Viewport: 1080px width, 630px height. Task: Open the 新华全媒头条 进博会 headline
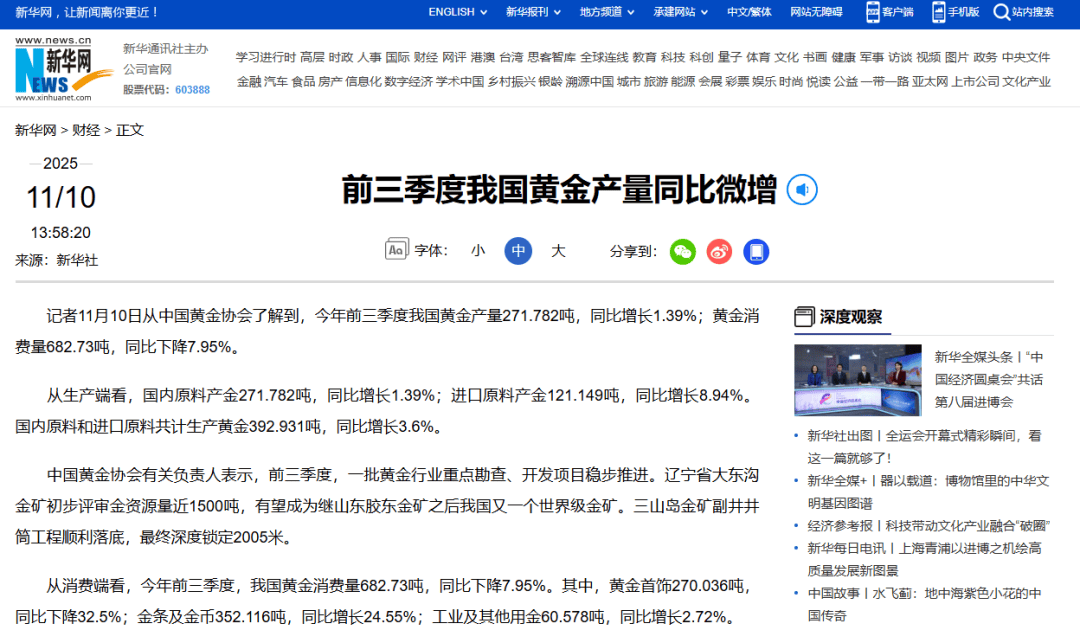click(x=988, y=379)
